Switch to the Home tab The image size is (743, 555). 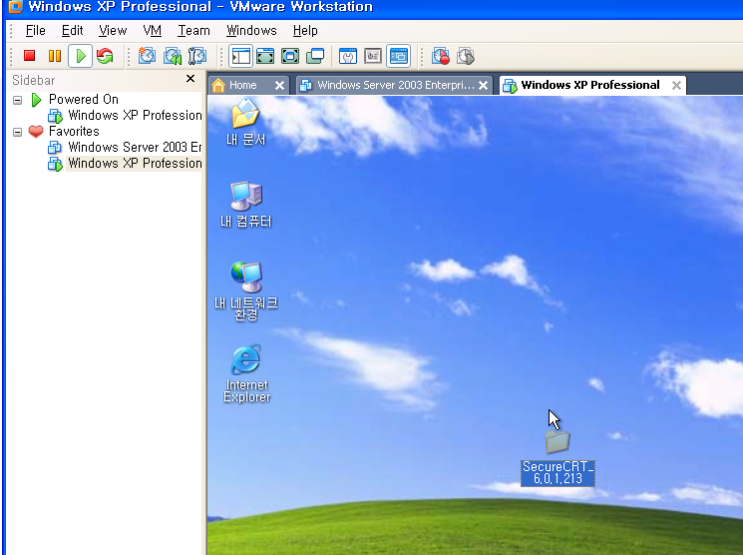pos(242,85)
